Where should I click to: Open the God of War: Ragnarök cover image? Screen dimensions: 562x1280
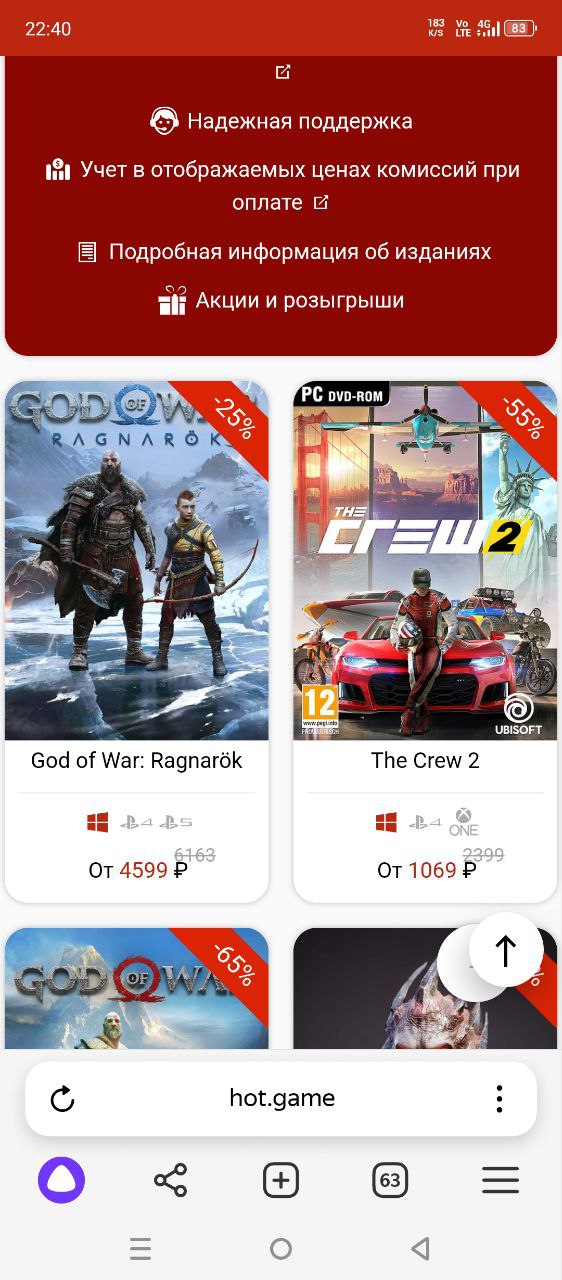pyautogui.click(x=137, y=560)
